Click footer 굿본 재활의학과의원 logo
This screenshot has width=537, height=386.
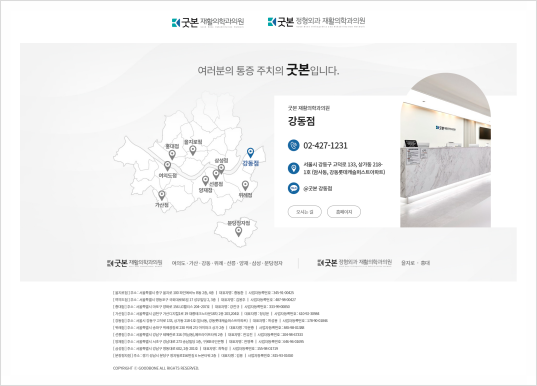pos(135,263)
